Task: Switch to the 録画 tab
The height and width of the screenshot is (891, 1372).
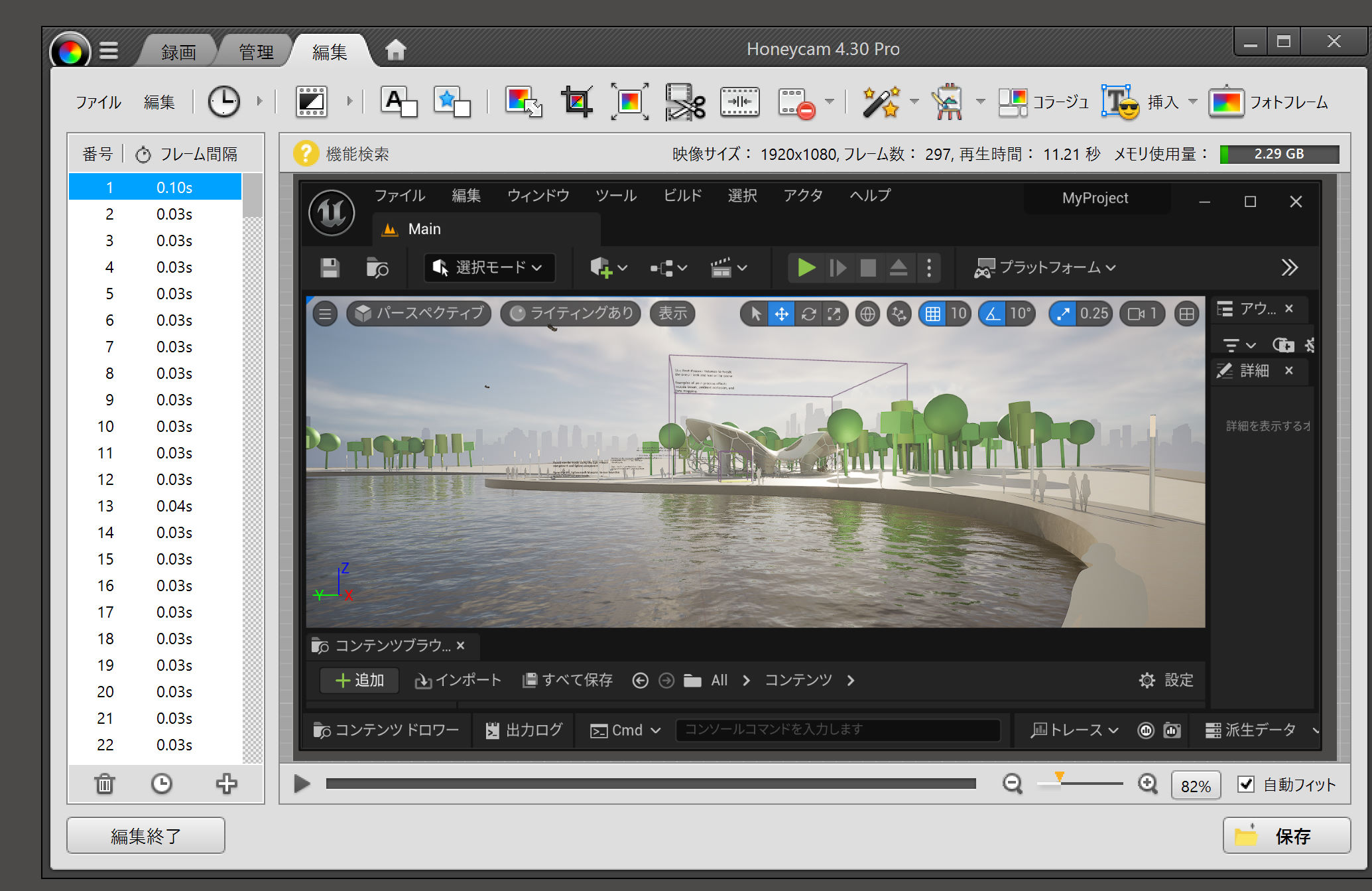Action: tap(178, 52)
